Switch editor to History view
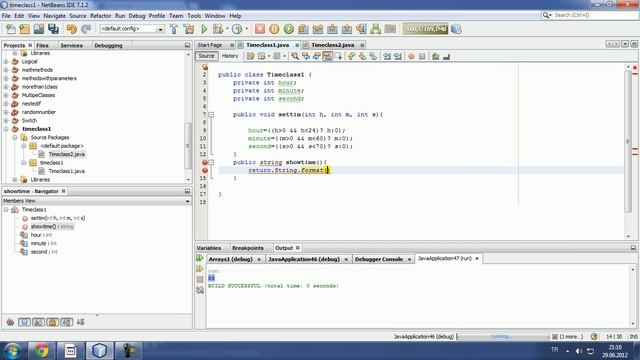 point(230,56)
